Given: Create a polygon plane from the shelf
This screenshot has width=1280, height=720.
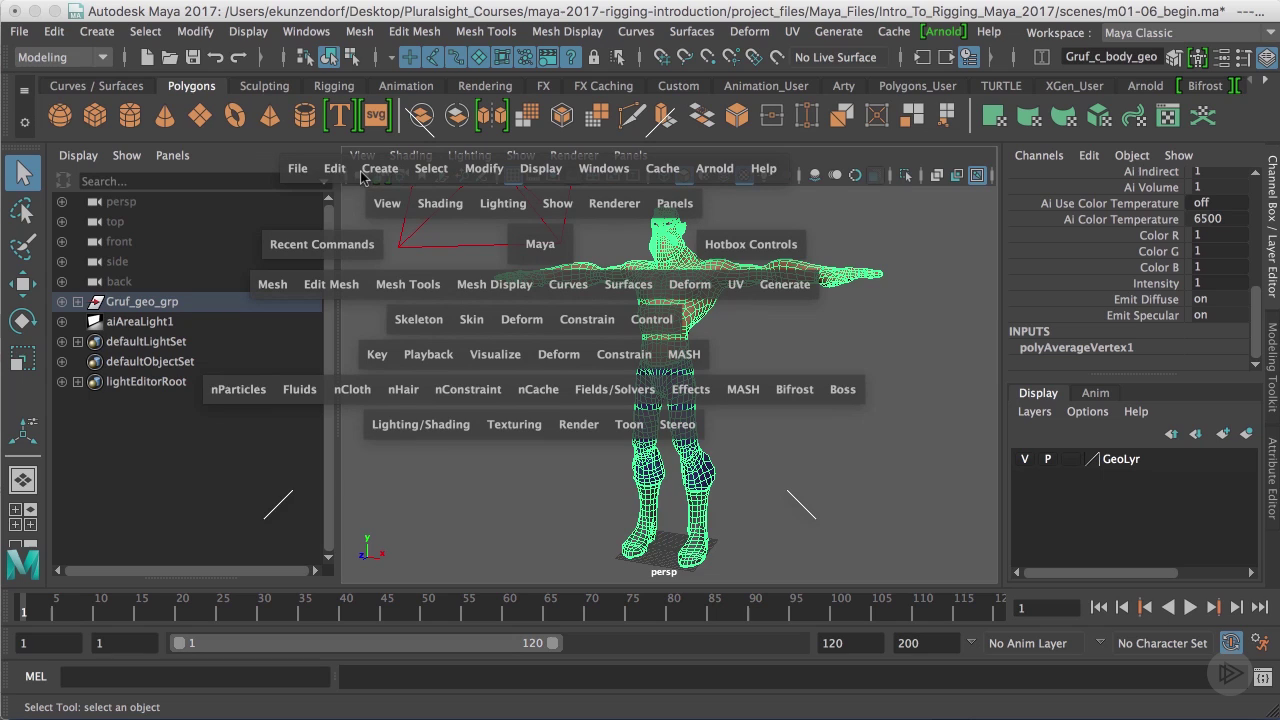Looking at the screenshot, I should (200, 116).
